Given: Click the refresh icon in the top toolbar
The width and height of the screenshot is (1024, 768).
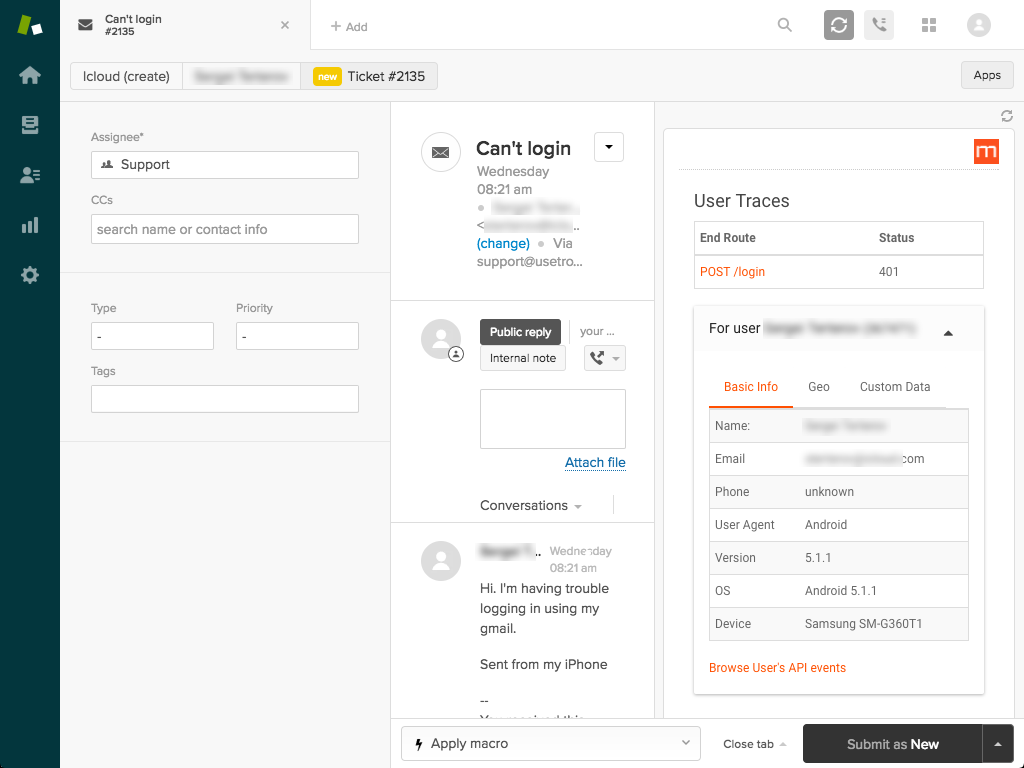Looking at the screenshot, I should click(838, 25).
